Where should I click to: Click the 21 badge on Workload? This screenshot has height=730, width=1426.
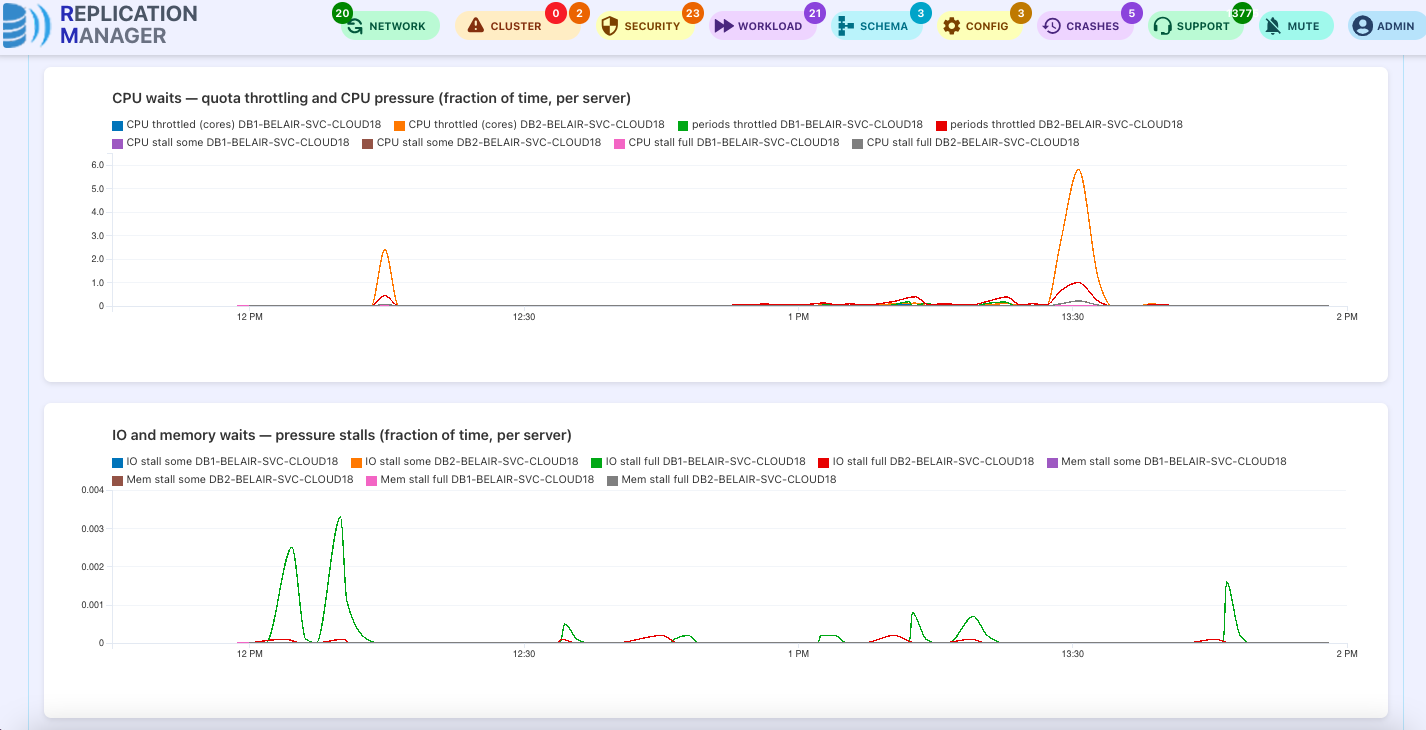click(815, 13)
